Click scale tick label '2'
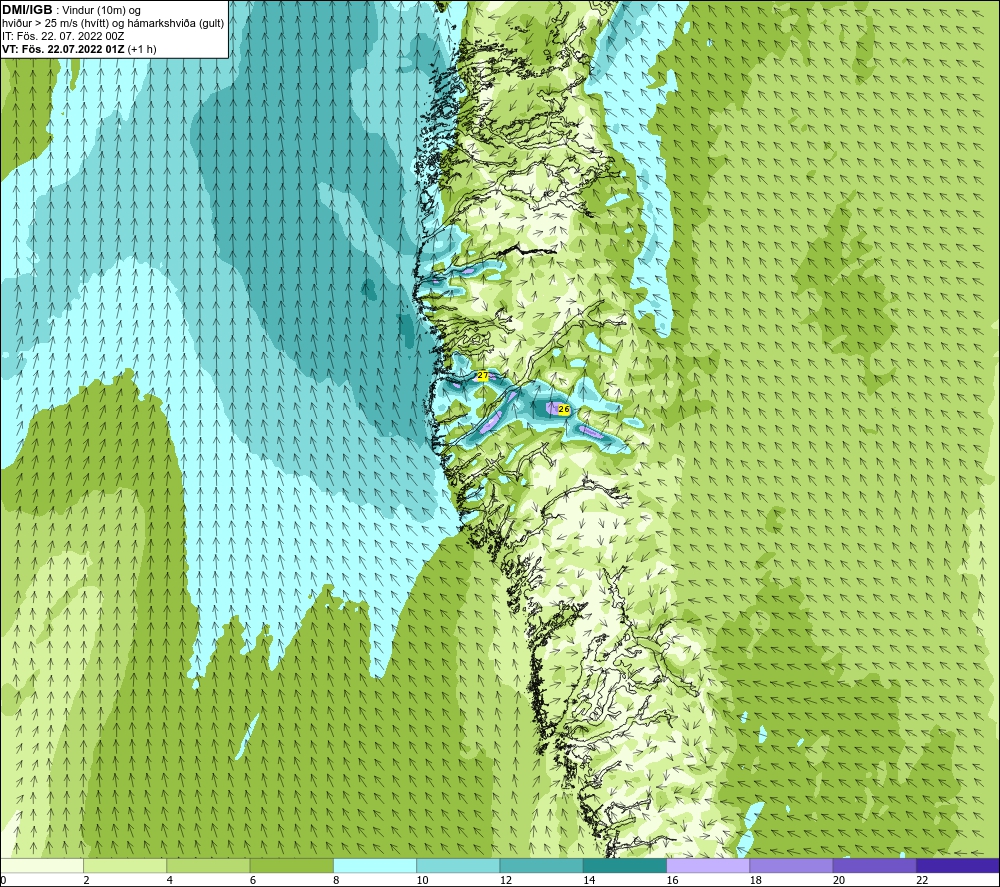The image size is (1000, 887). pos(86,880)
